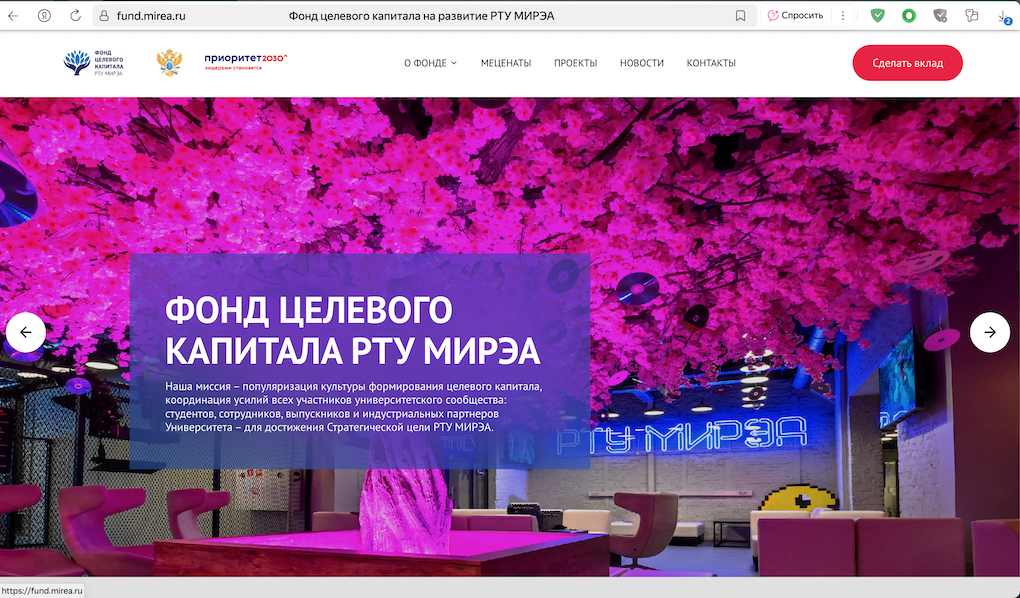The width and height of the screenshot is (1020, 598).
Task: Click the Фонд целевого капитала logo
Action: click(93, 63)
